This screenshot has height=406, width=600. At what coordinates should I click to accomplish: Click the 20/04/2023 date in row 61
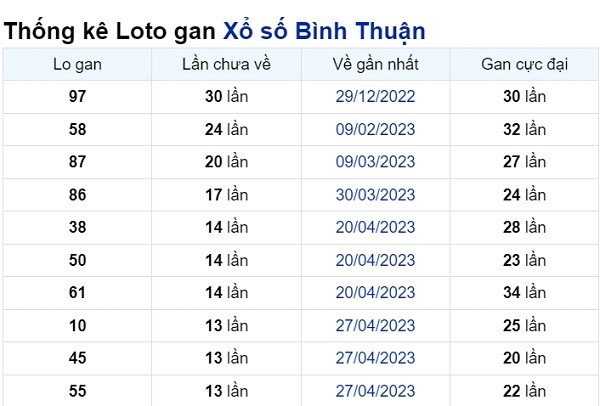[375, 293]
